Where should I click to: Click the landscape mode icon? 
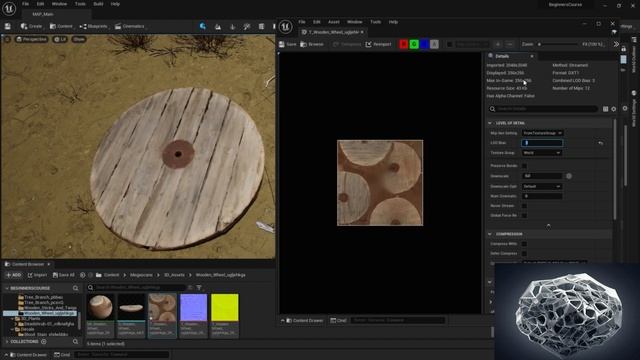218,26
